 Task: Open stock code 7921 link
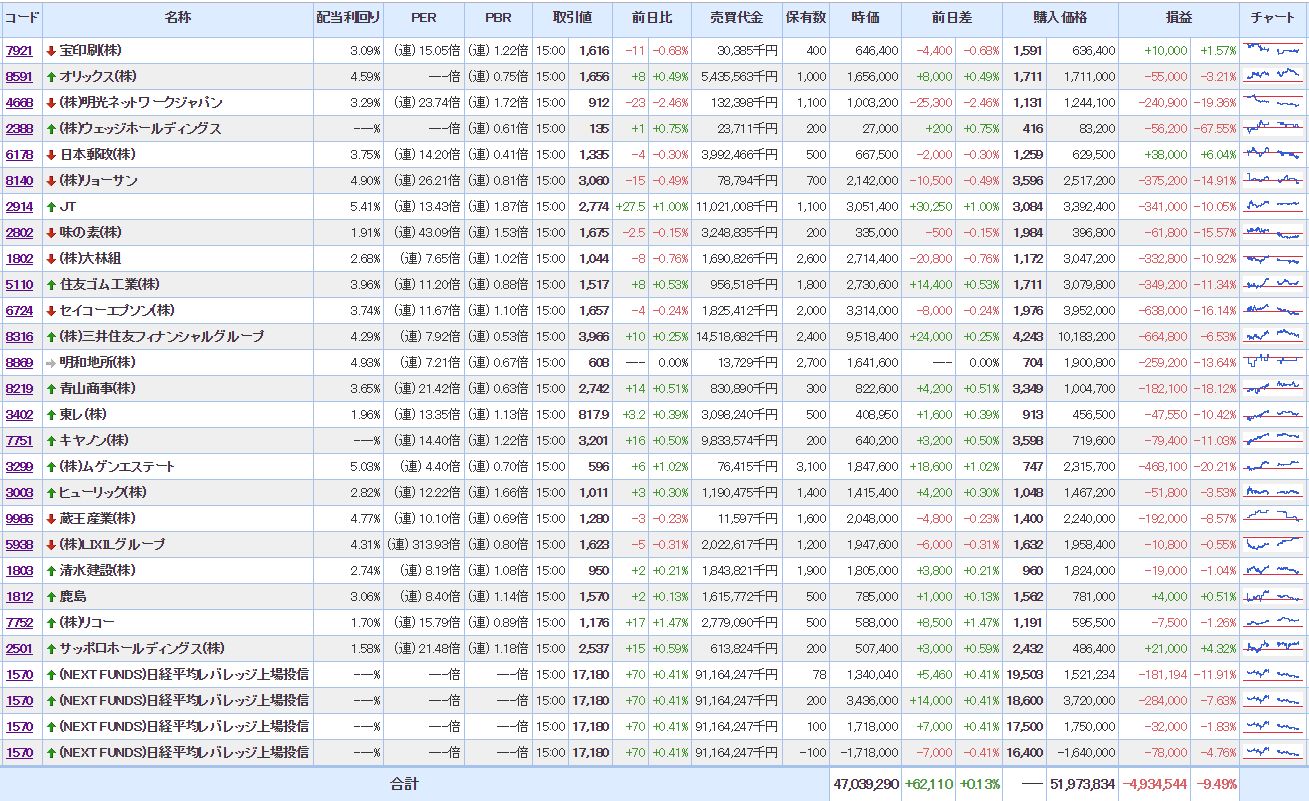click(x=19, y=50)
